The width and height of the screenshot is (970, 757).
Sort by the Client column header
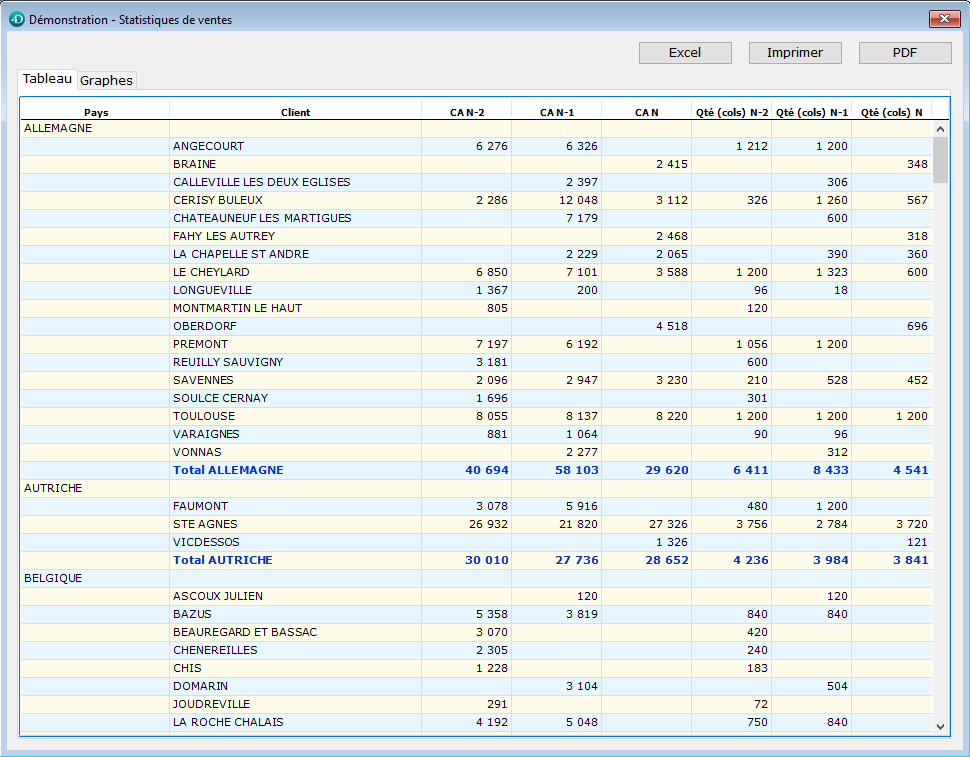click(x=295, y=112)
